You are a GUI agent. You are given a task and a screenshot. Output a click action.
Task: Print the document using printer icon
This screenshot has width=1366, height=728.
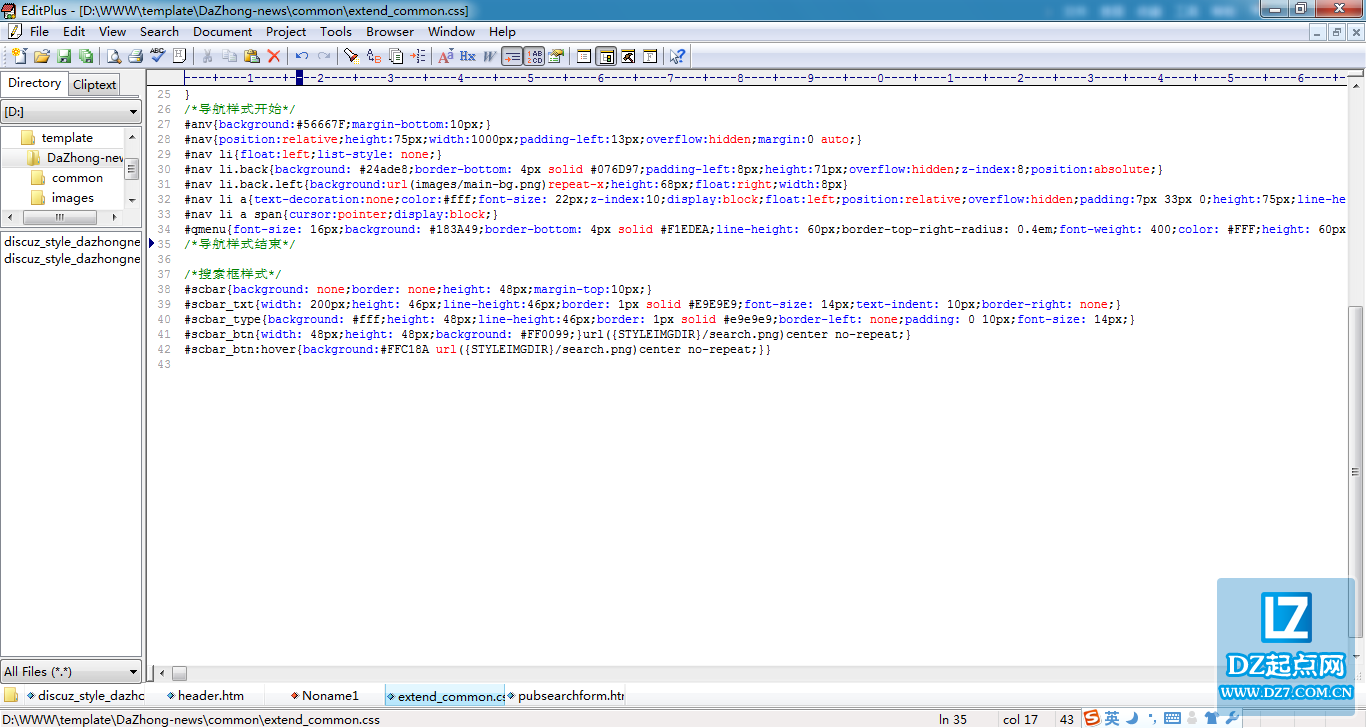pos(135,56)
